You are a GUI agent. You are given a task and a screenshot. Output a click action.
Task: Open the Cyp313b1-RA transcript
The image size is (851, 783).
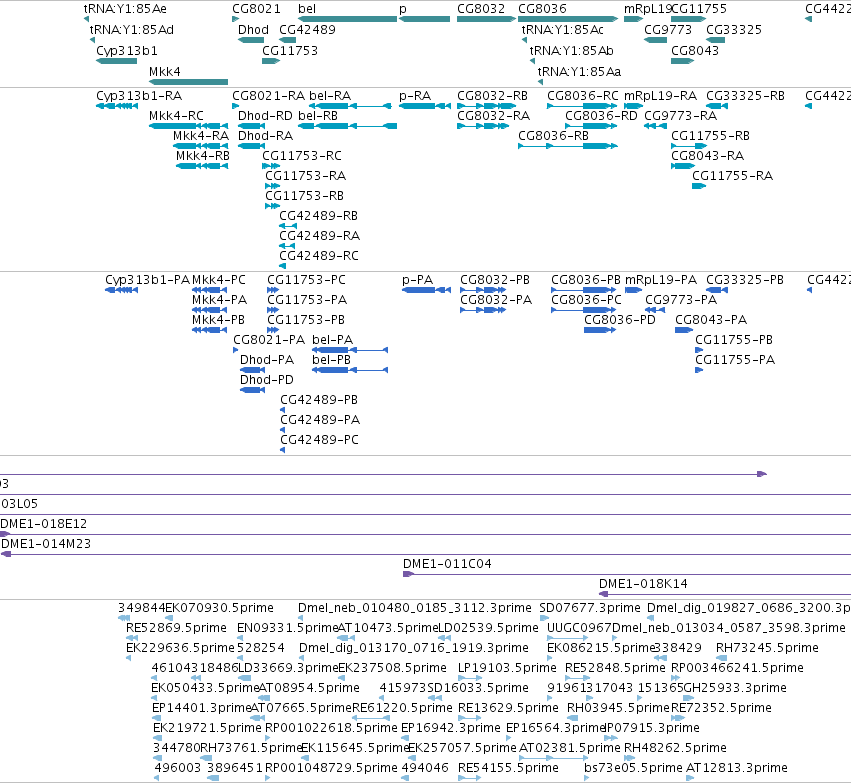(117, 106)
